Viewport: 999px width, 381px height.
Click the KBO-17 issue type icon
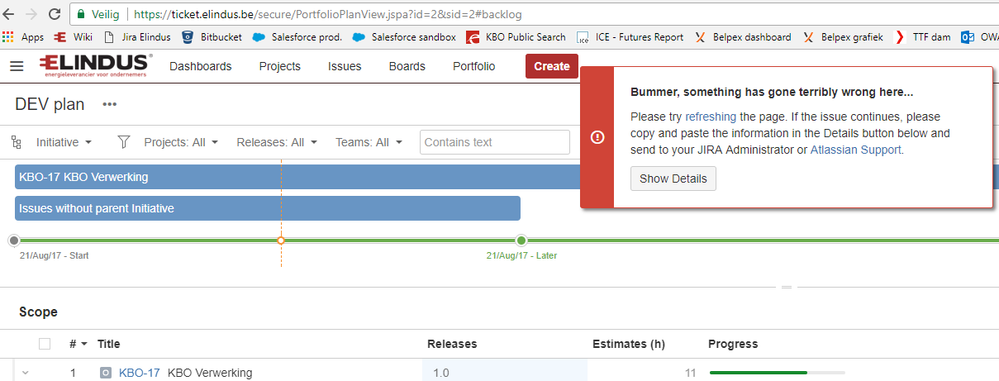coord(106,373)
